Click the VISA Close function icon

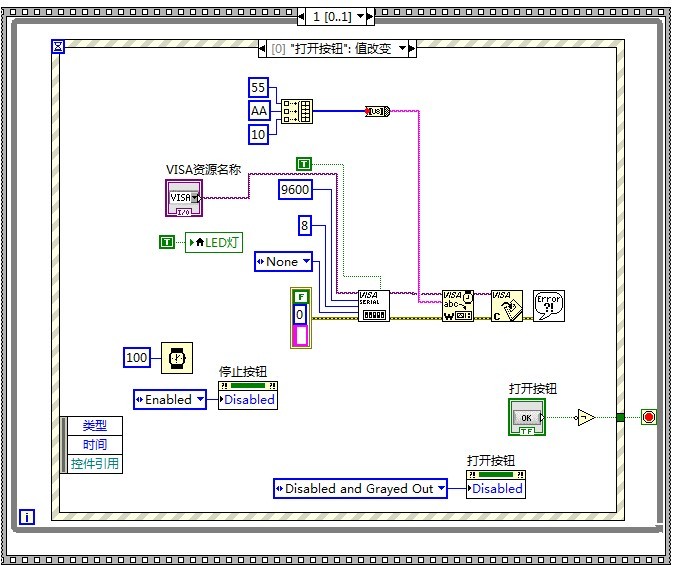(x=507, y=305)
